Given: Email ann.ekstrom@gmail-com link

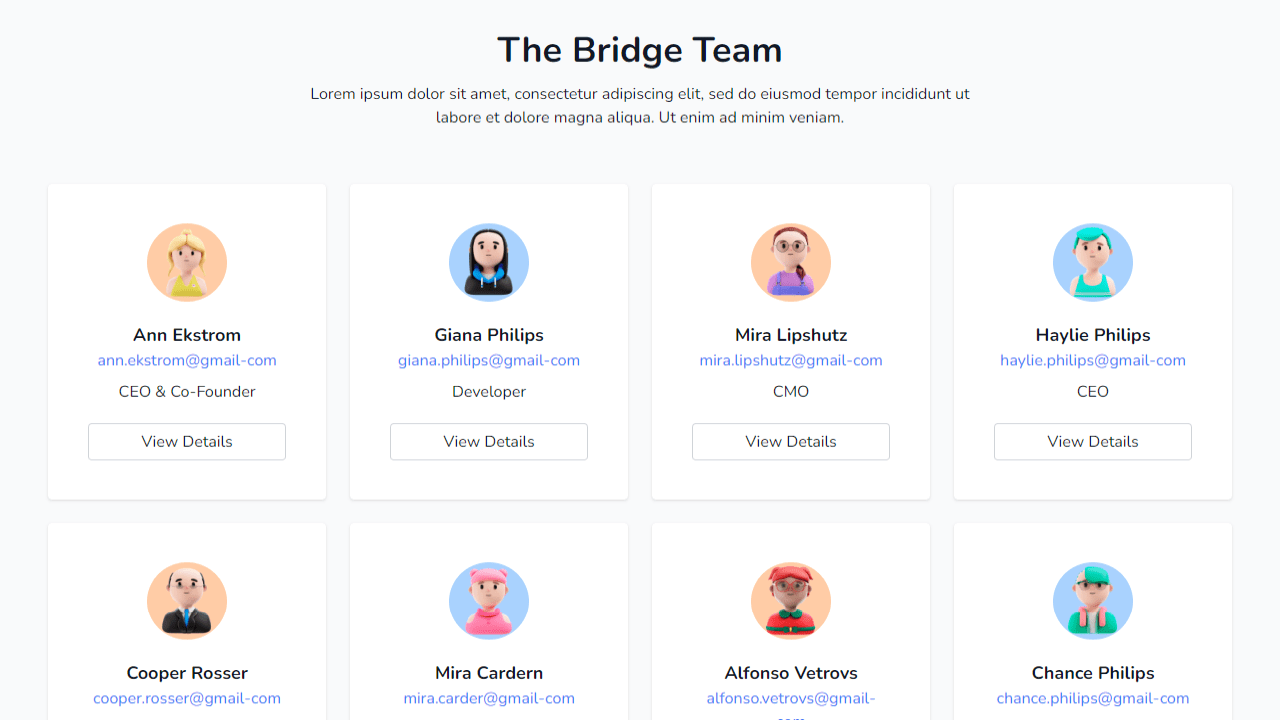Looking at the screenshot, I should click(187, 360).
